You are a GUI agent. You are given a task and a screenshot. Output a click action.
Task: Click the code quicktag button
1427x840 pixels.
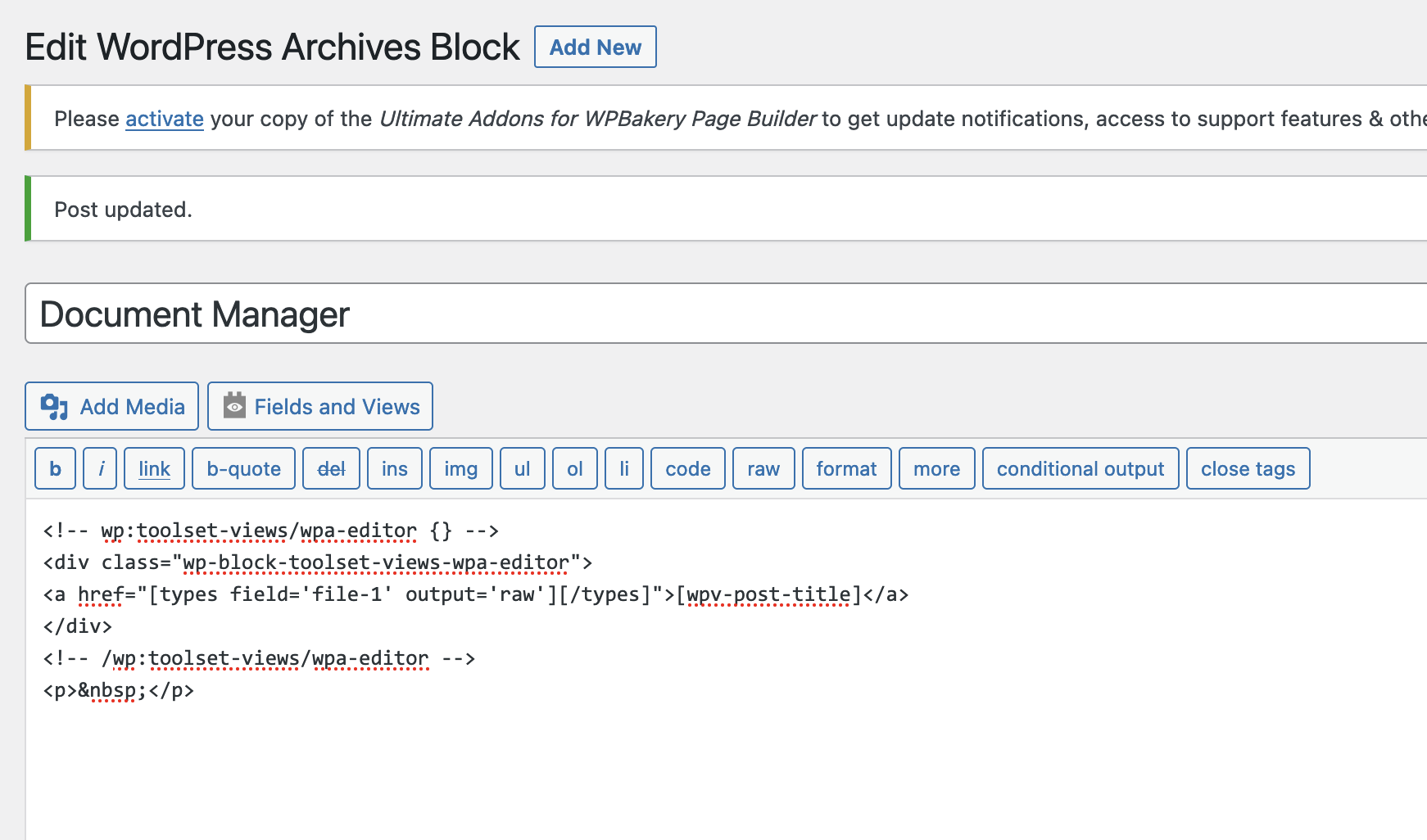coord(688,468)
